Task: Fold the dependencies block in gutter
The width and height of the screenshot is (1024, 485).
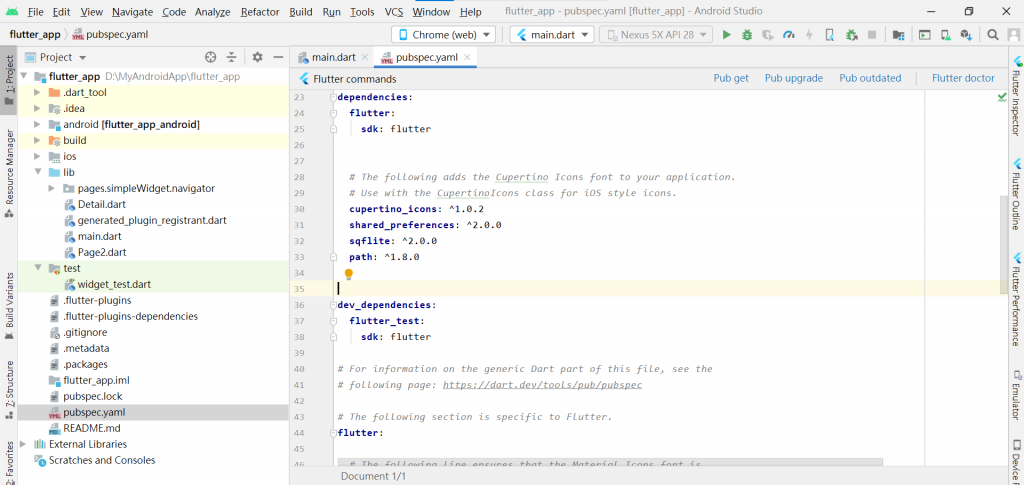Action: pyautogui.click(x=333, y=97)
